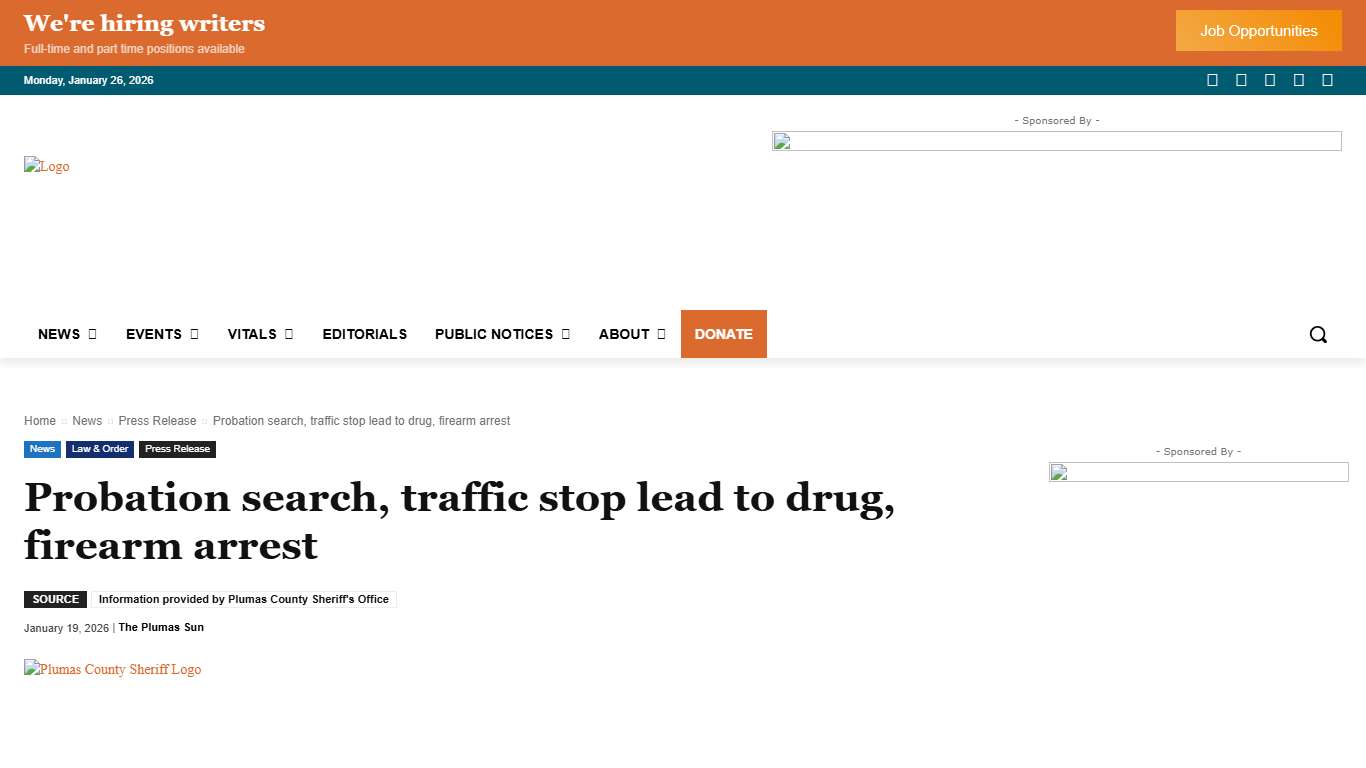Click the second social media icon in teal bar
The height and width of the screenshot is (768, 1366).
[x=1241, y=79]
